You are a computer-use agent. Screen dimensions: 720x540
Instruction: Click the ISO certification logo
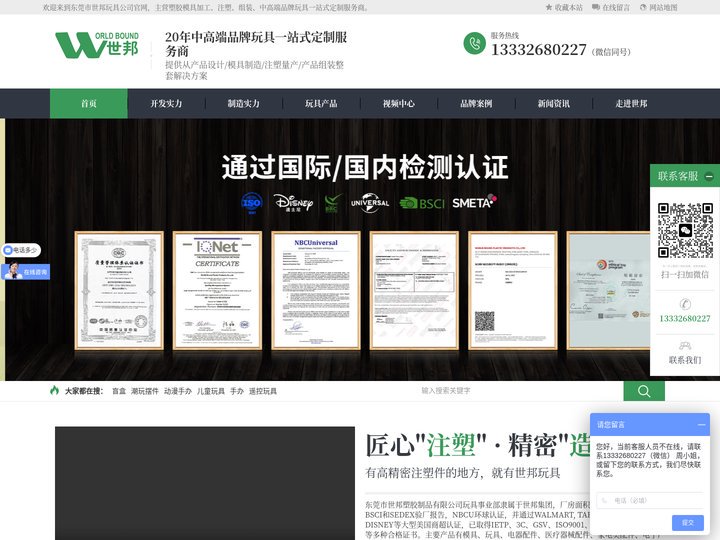pyautogui.click(x=252, y=202)
